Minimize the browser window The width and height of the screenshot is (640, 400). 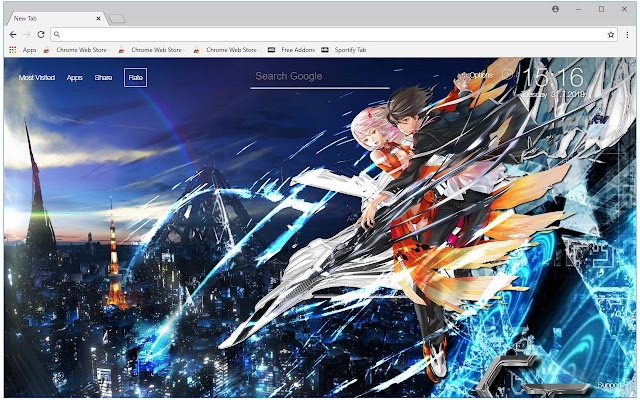pos(578,9)
